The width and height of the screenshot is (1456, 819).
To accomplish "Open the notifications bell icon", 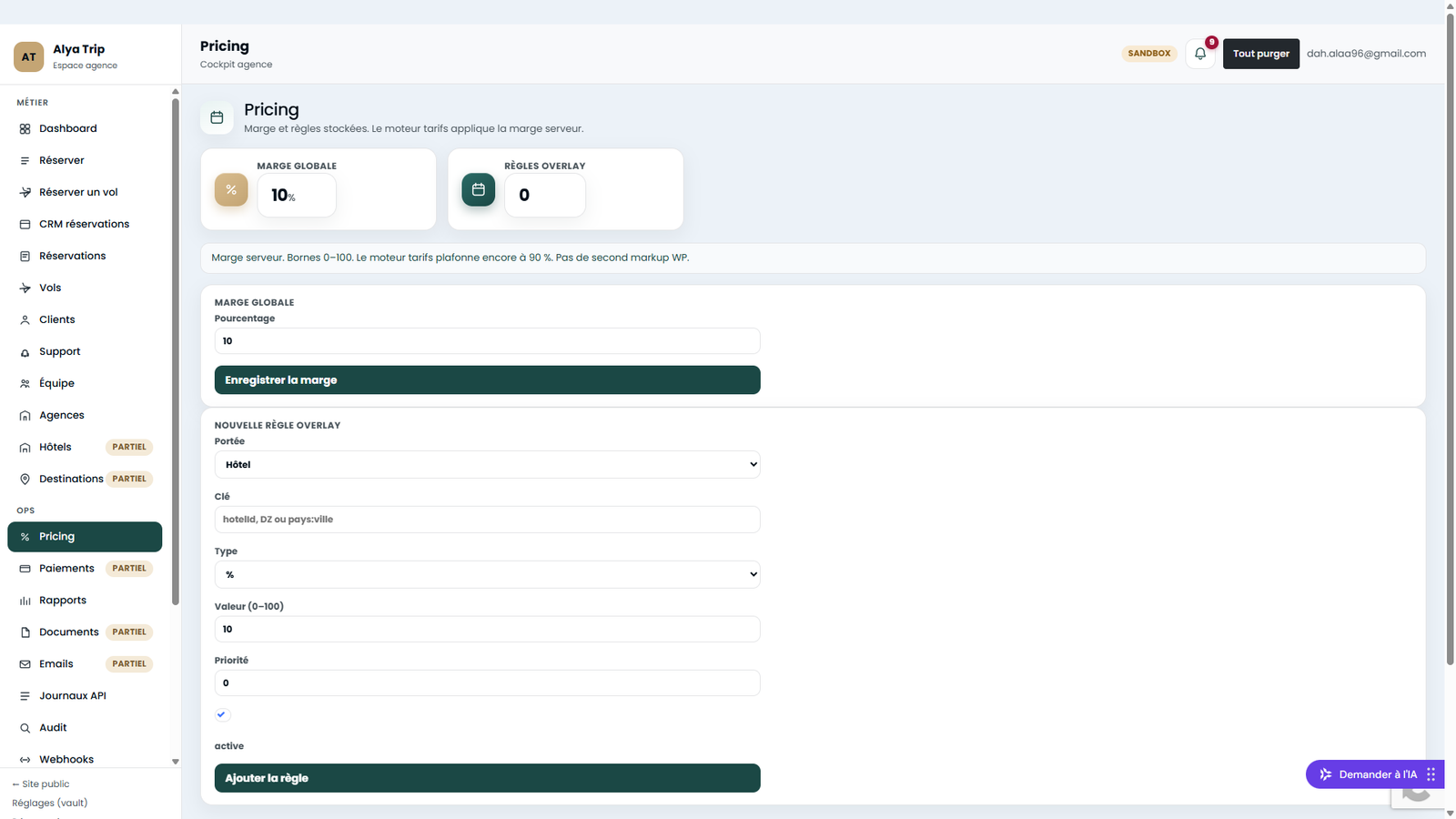I will coord(1200,54).
